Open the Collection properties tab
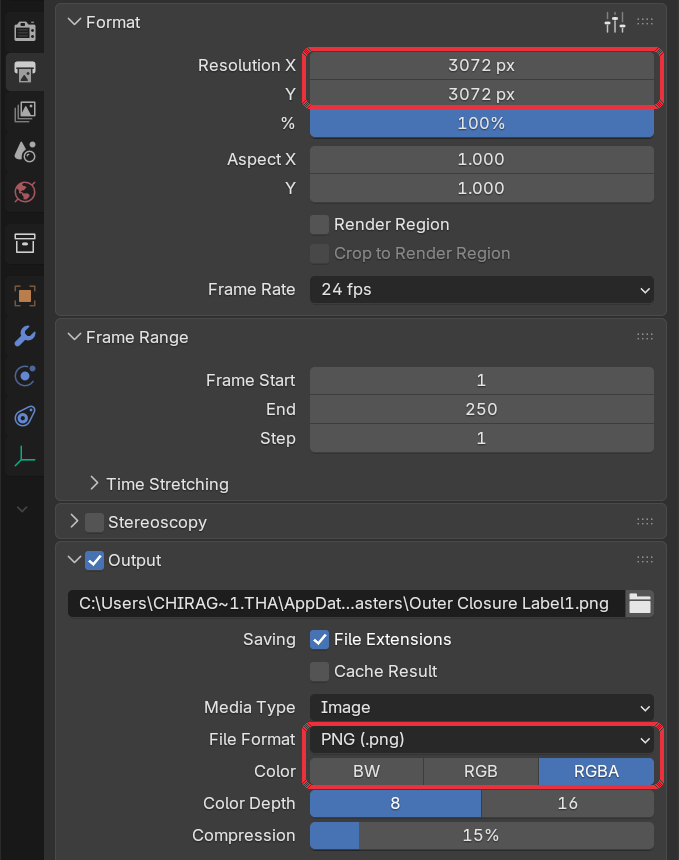The image size is (679, 860). click(x=25, y=243)
